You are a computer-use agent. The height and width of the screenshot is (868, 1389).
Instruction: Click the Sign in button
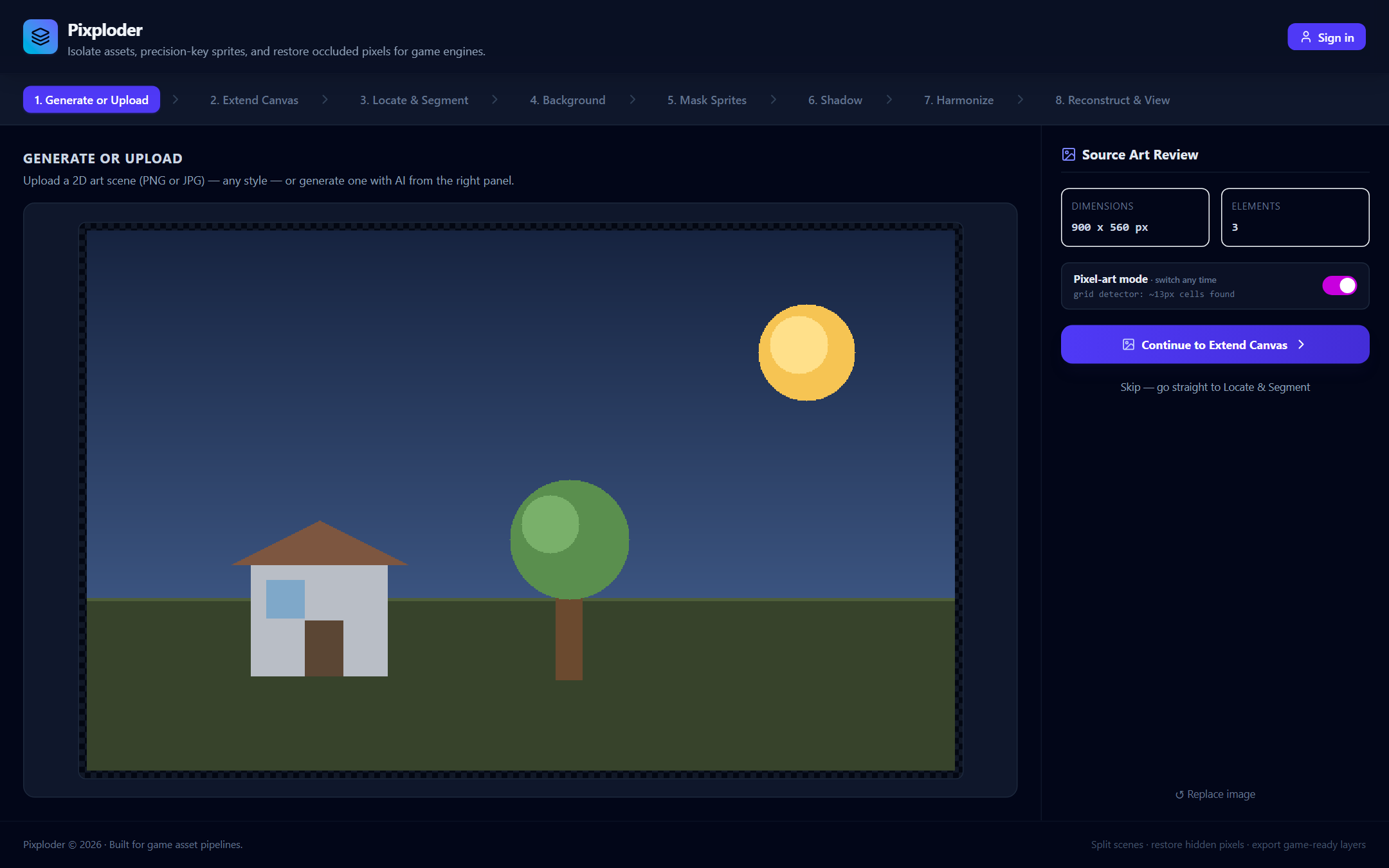pyautogui.click(x=1327, y=37)
